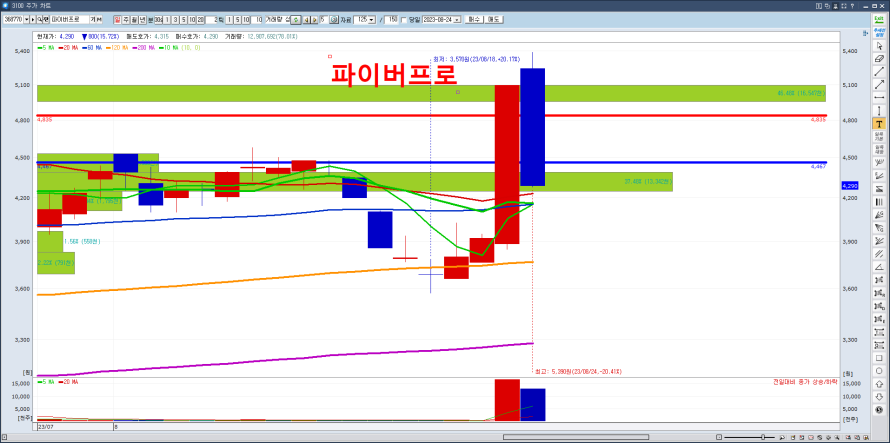
Task: Click the small arrow next to the stock code dropdown
Action: [33, 20]
